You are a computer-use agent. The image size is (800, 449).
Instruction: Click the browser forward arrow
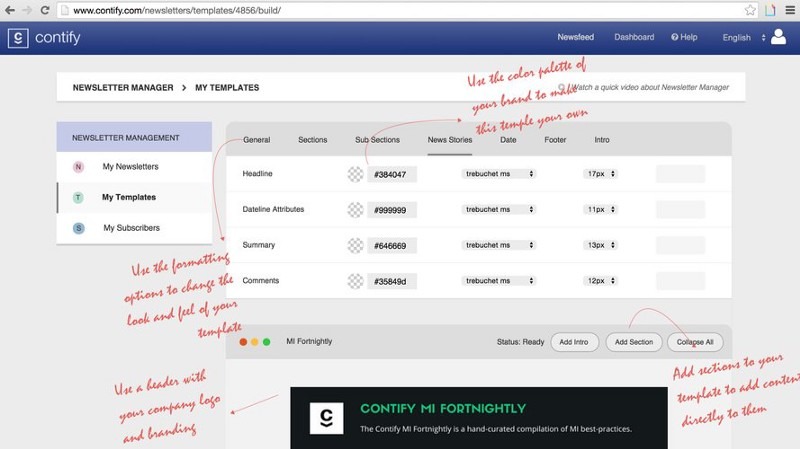click(27, 10)
